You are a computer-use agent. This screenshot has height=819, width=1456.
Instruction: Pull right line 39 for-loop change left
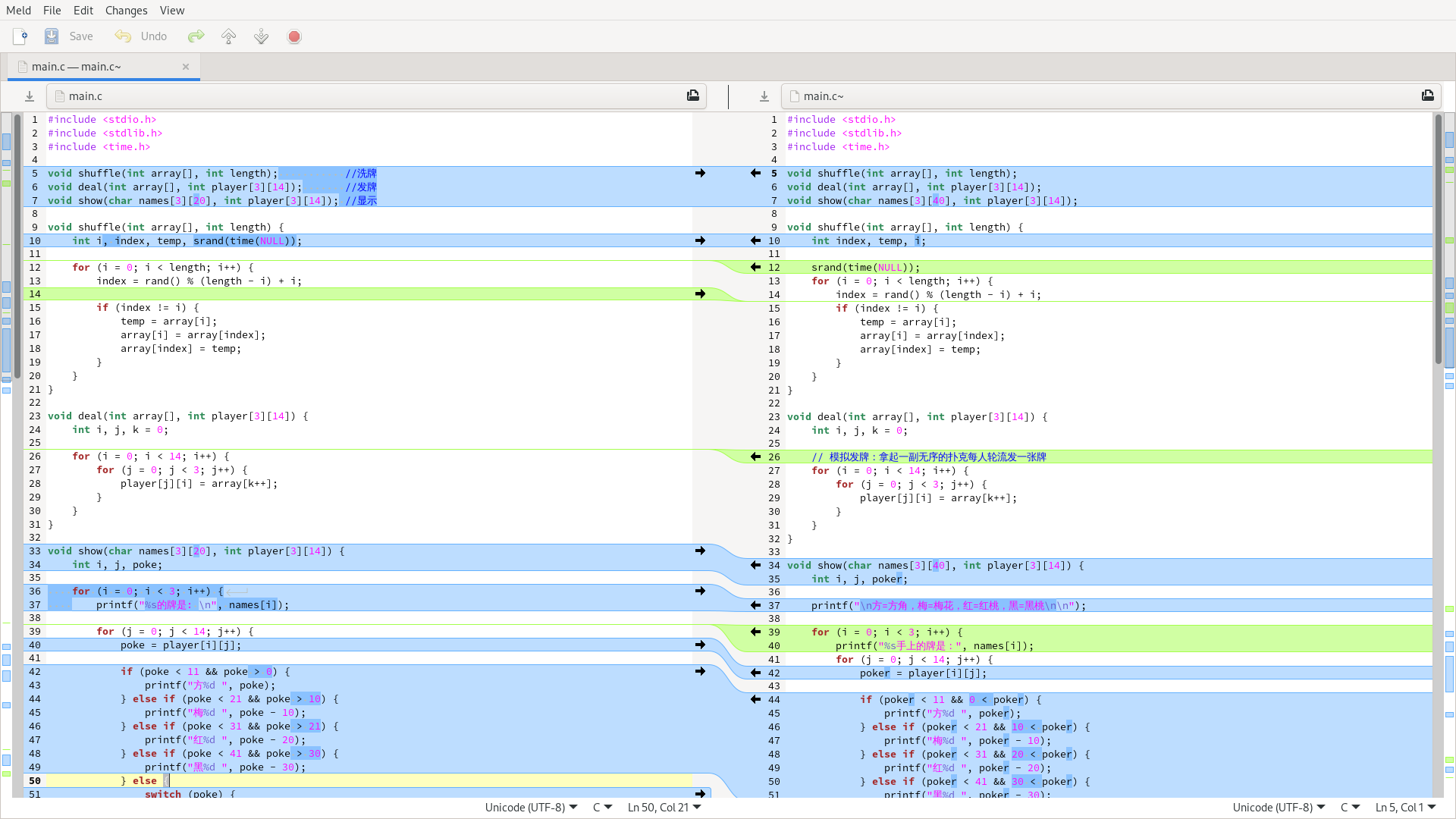(x=755, y=632)
